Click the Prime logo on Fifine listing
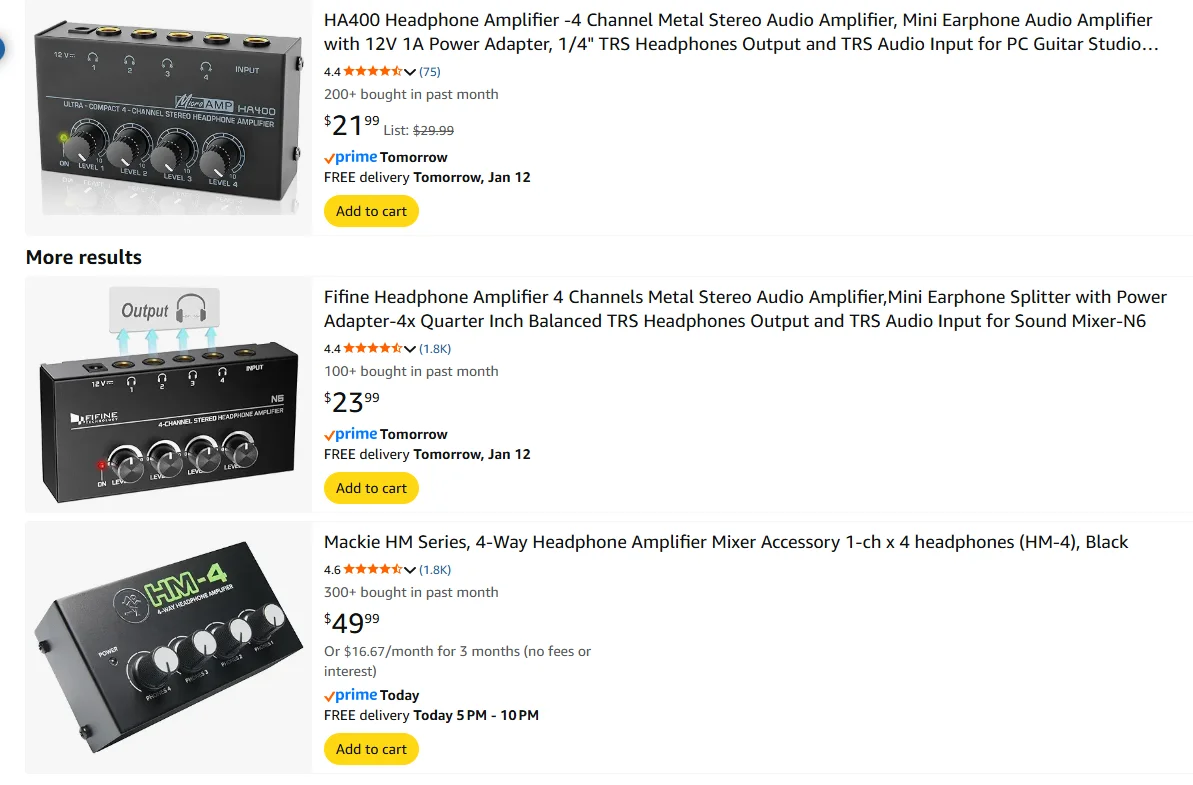1193x785 pixels. click(351, 434)
